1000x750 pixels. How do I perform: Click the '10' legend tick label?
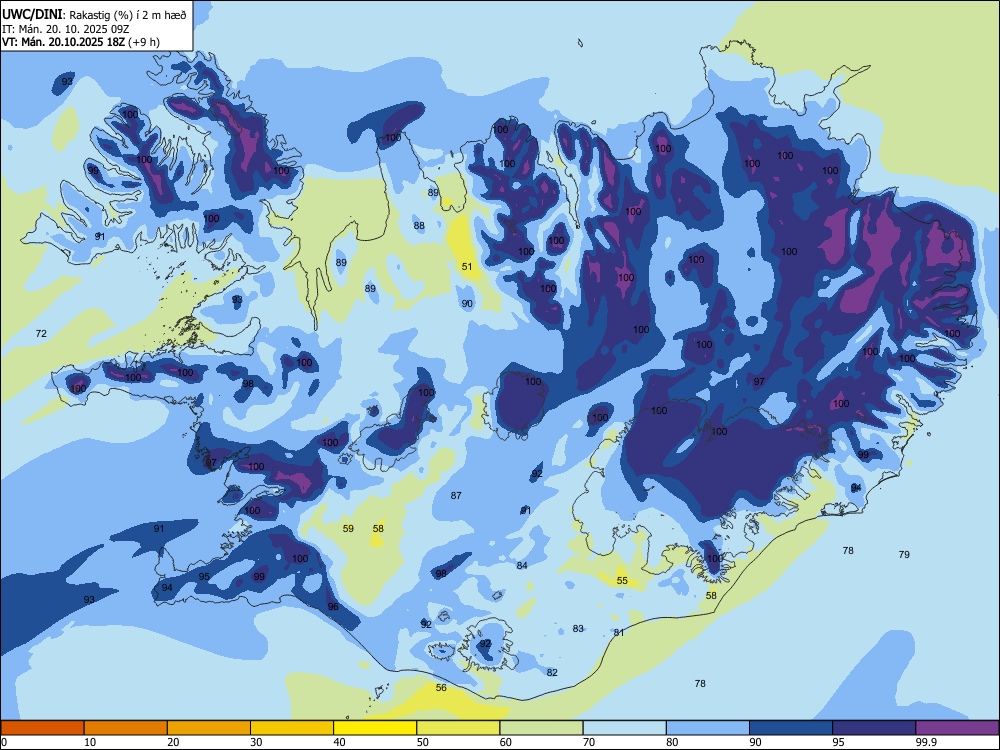(91, 742)
